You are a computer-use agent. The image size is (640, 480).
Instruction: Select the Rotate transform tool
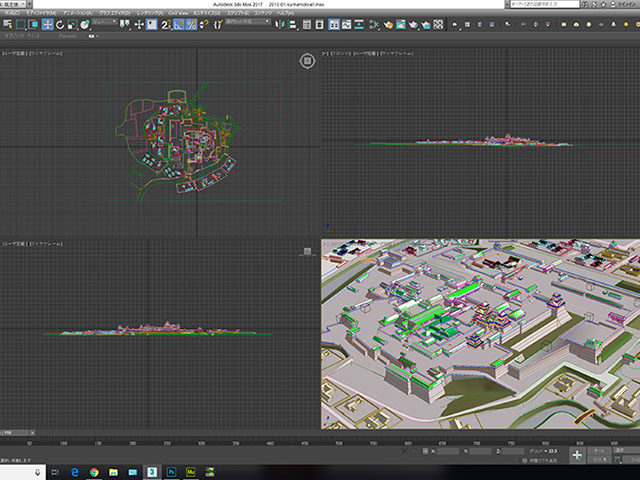coord(61,24)
